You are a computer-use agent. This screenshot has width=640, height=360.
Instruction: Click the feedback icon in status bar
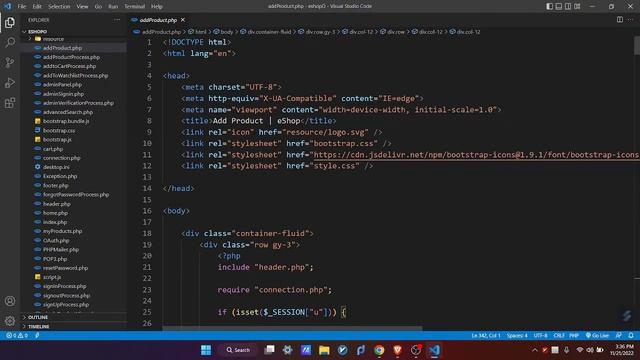619,336
